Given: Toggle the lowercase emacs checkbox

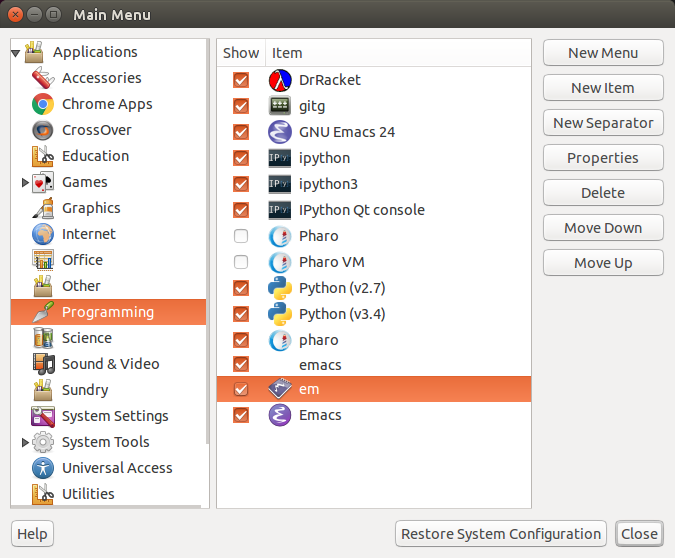Looking at the screenshot, I should click(241, 364).
